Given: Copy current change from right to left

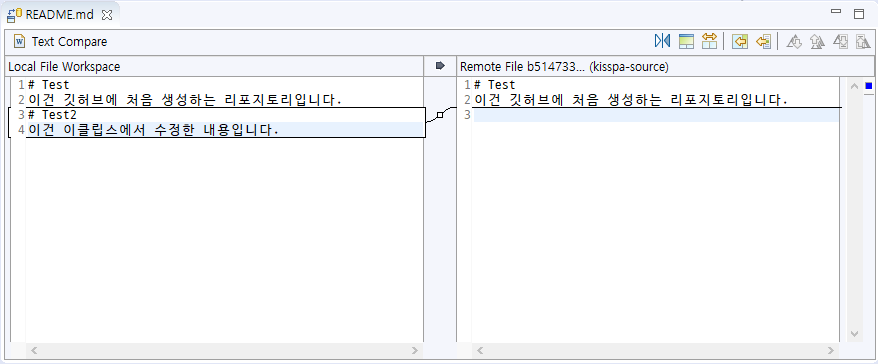Looking at the screenshot, I should pyautogui.click(x=763, y=41).
